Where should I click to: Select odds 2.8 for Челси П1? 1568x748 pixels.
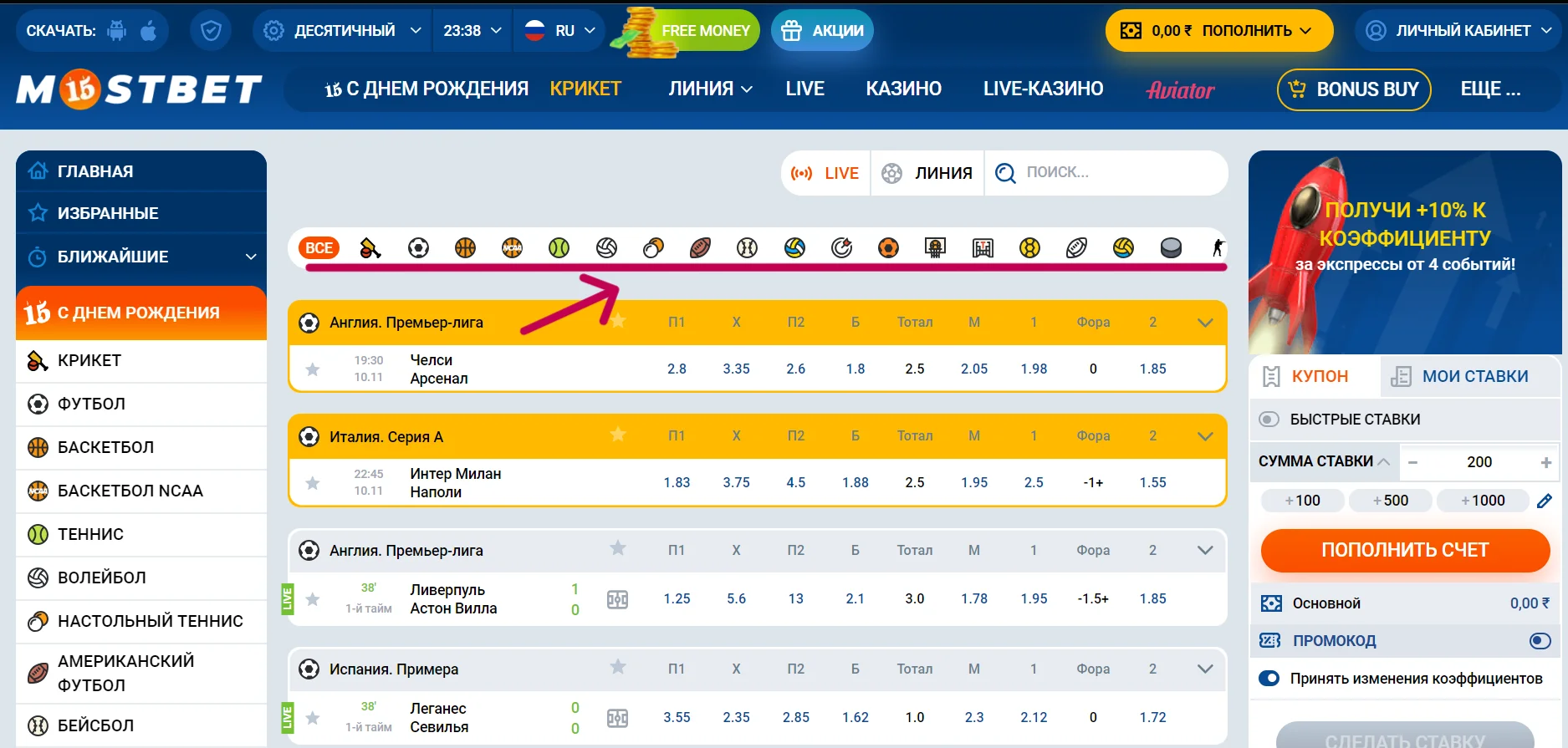pos(677,369)
